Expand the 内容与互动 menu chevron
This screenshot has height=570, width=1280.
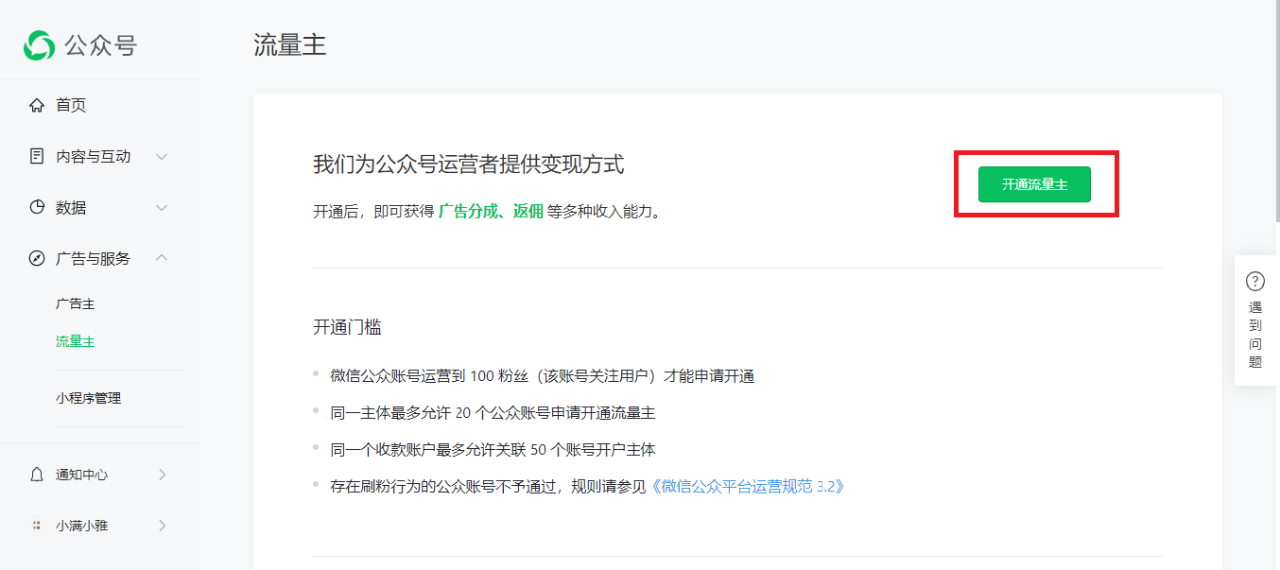[x=161, y=156]
